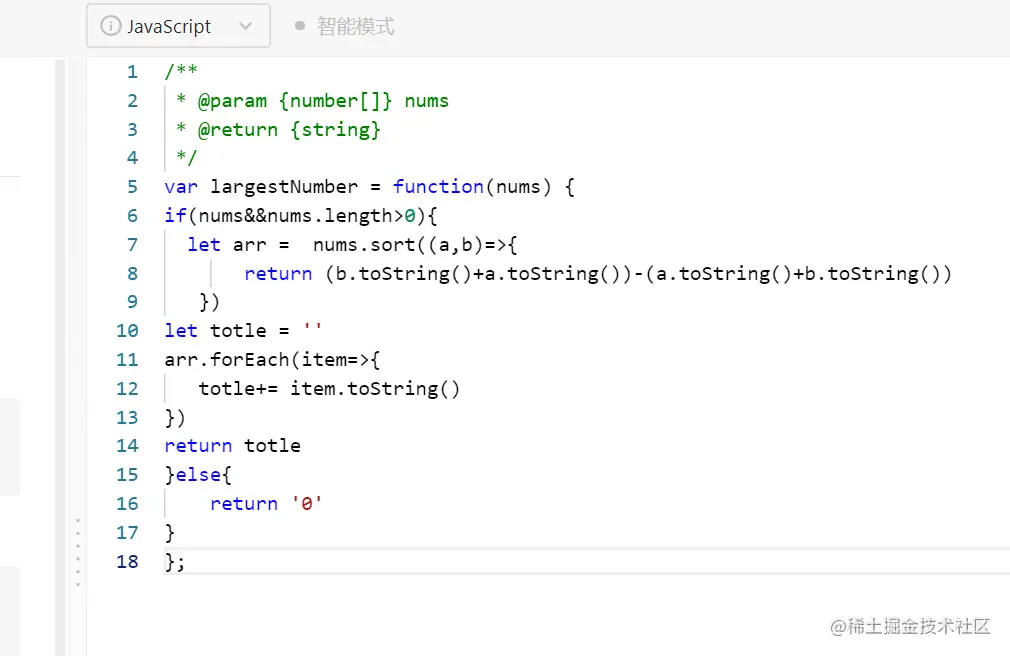Click line number 10 in gutter

pos(127,331)
